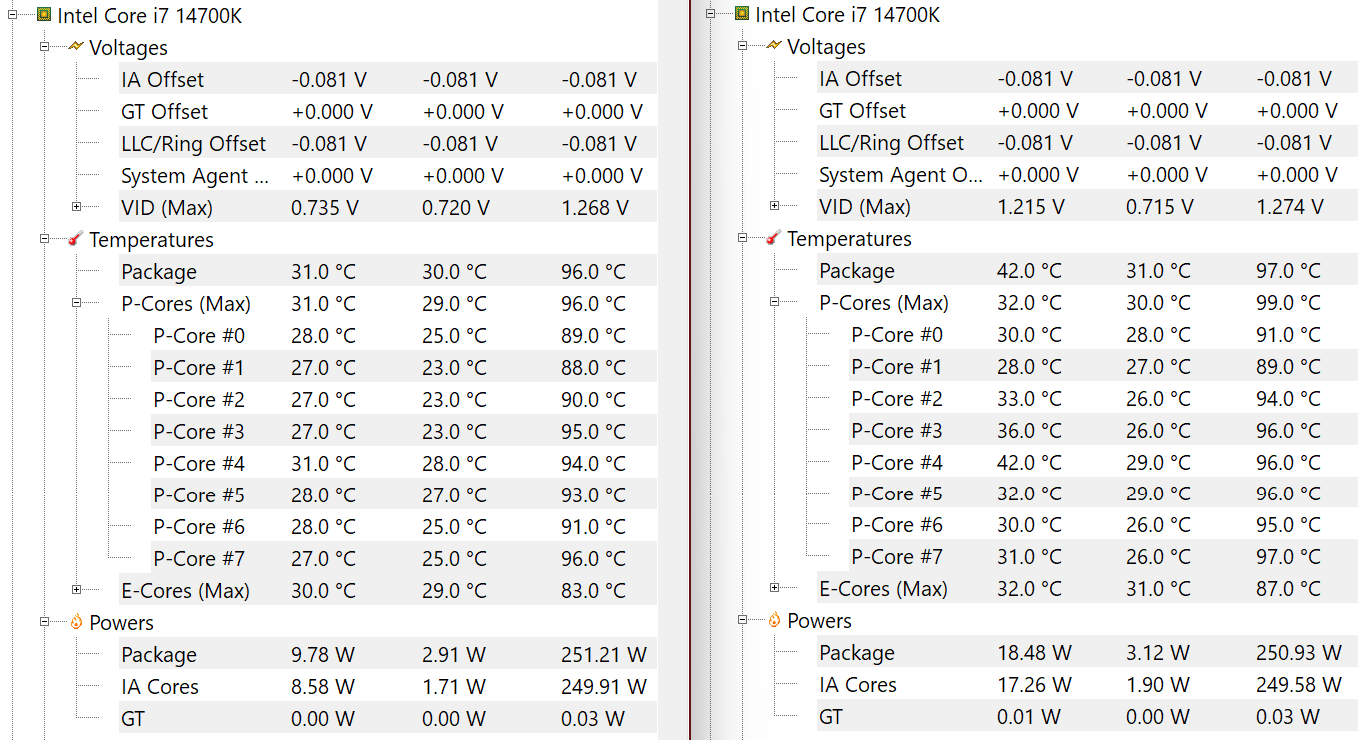Select the VID (Max) label in the left panel
Viewport: 1358px width, 740px height.
point(166,208)
